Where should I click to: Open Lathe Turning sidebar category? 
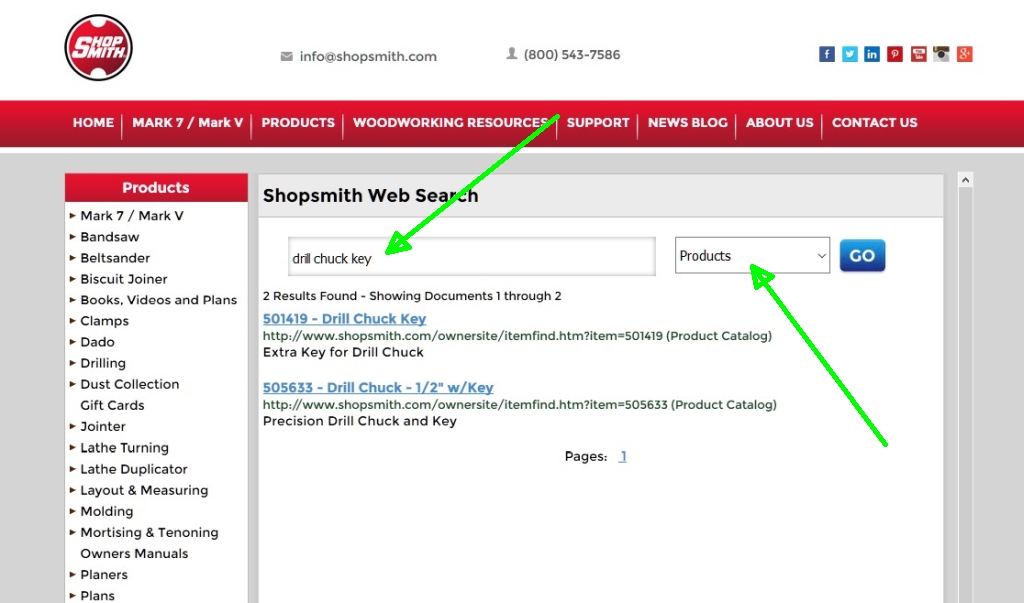(124, 448)
